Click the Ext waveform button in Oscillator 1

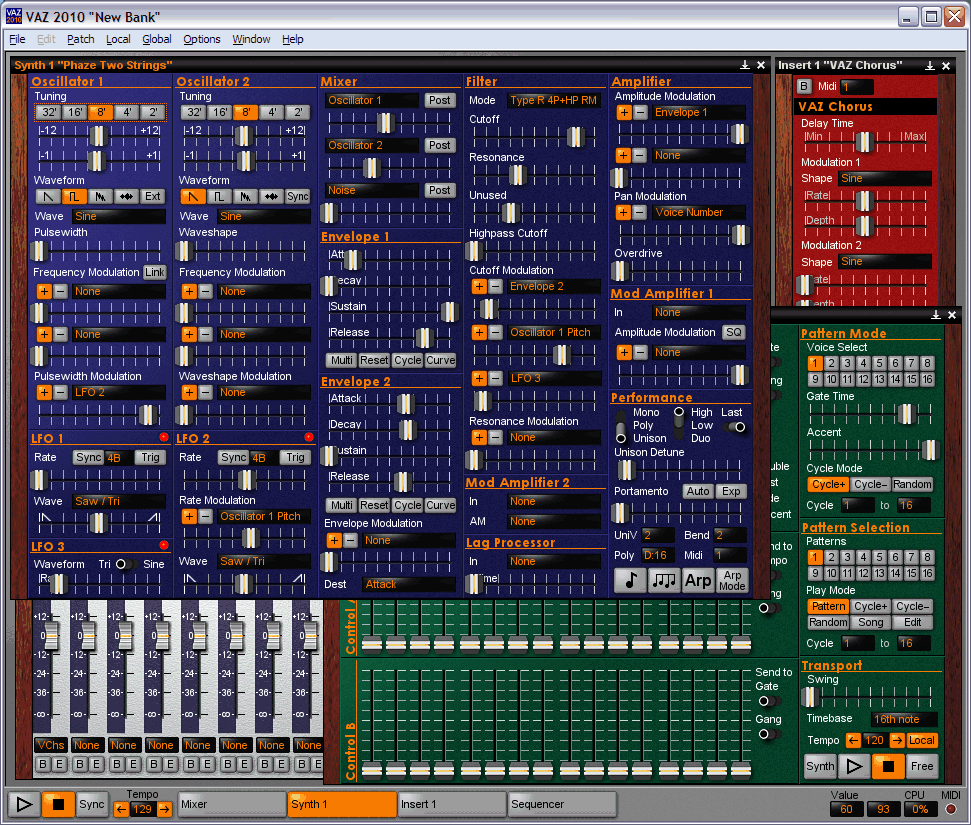tap(152, 196)
